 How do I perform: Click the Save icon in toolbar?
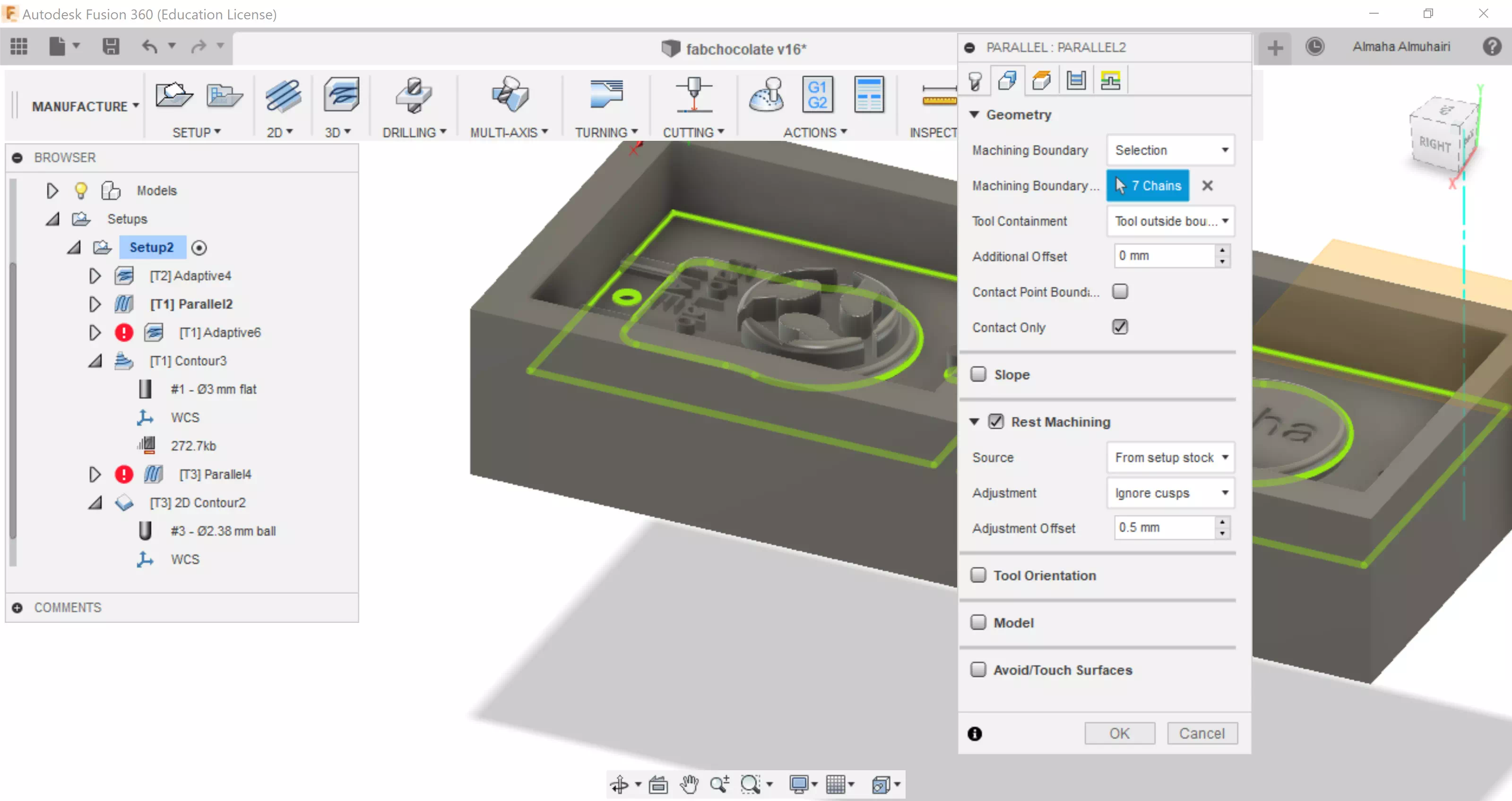coord(110,46)
